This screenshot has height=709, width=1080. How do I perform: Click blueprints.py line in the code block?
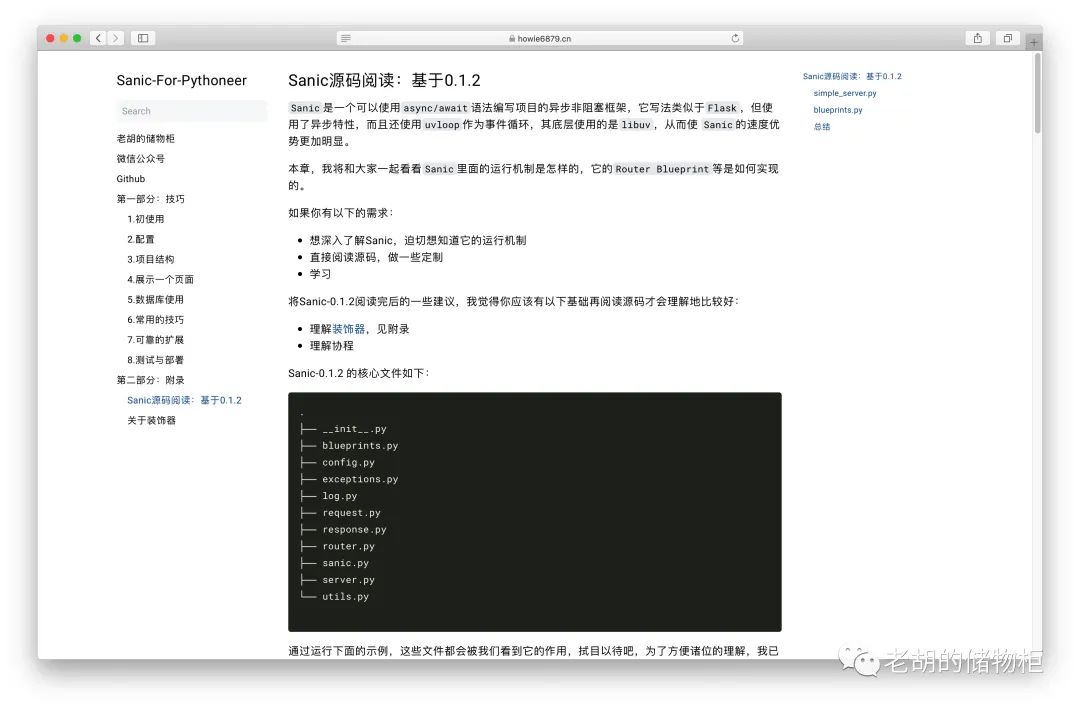360,446
